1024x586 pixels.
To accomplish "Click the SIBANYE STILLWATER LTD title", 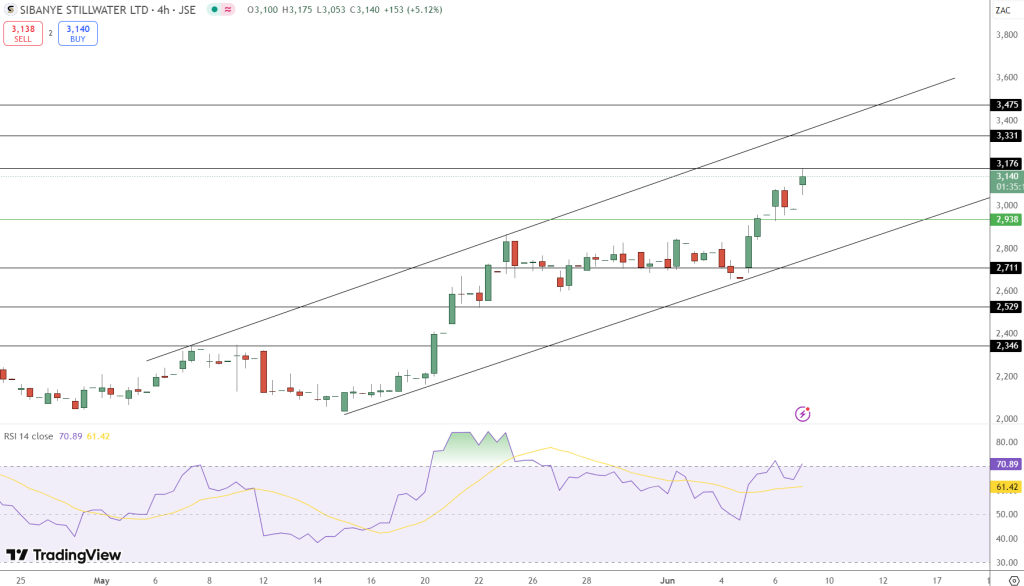I will point(85,10).
